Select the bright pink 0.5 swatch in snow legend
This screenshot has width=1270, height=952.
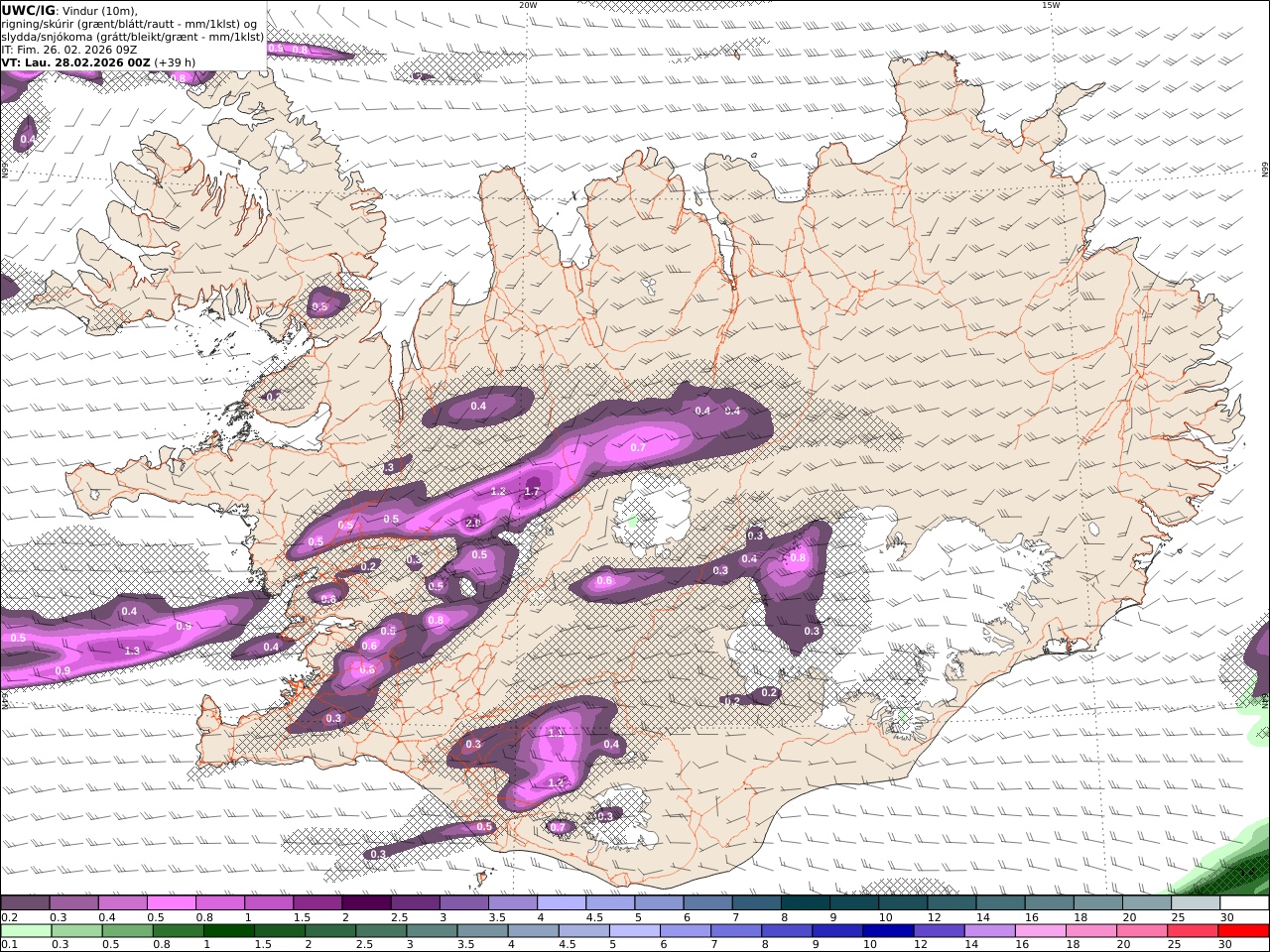(172, 902)
